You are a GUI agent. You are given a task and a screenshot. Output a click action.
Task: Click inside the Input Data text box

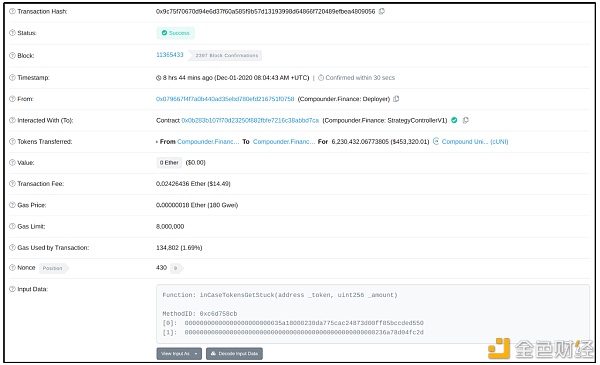click(372, 314)
